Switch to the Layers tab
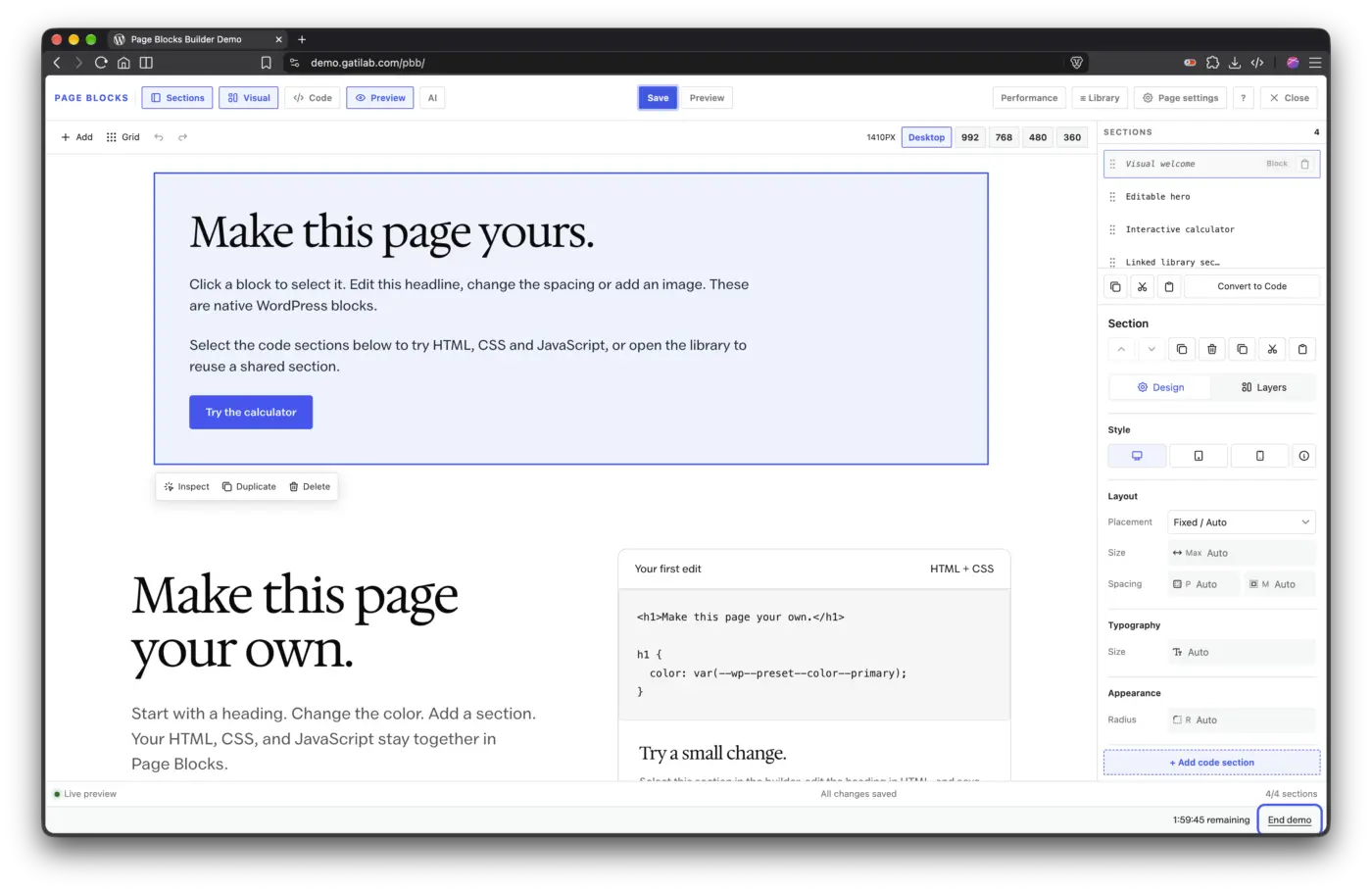The width and height of the screenshot is (1372, 892). tap(1263, 387)
